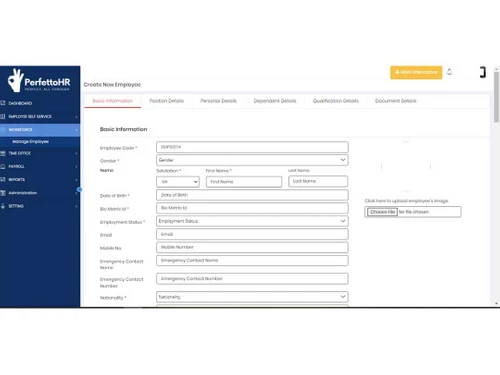
Task: Open the Personal Details tab
Action: [x=218, y=101]
